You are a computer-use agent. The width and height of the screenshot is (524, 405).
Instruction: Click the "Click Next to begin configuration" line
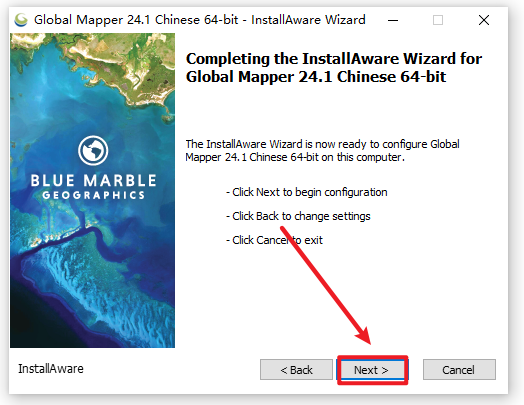coord(306,192)
